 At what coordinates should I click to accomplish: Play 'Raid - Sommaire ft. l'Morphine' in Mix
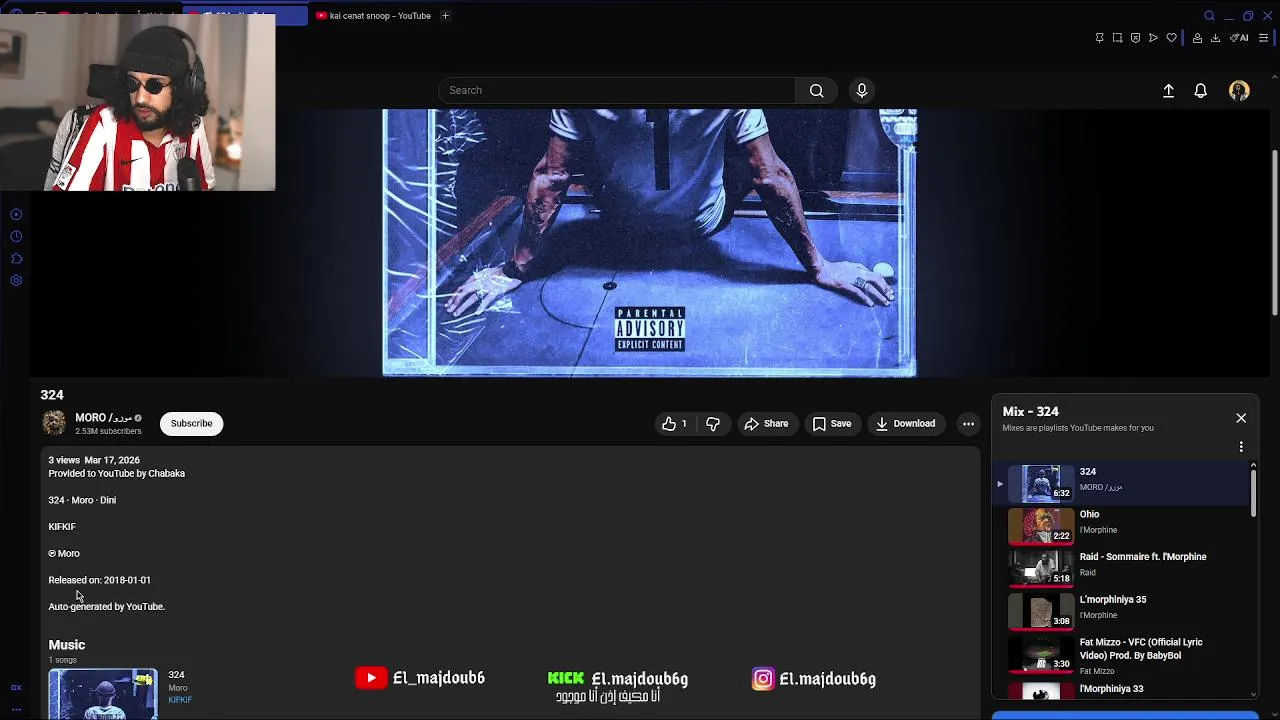pos(1122,568)
